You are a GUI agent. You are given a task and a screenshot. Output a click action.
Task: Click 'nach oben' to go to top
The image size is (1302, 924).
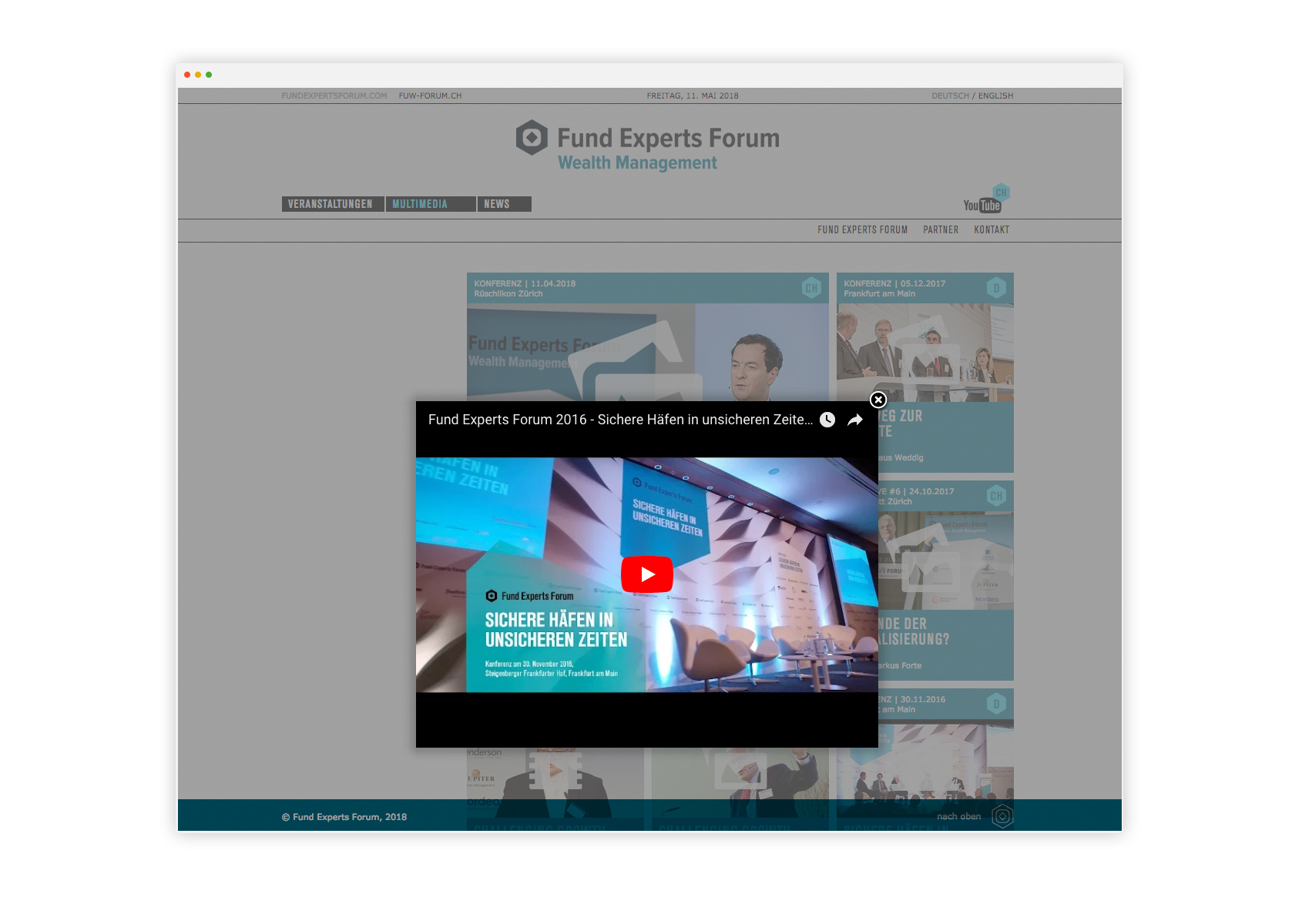tap(959, 816)
